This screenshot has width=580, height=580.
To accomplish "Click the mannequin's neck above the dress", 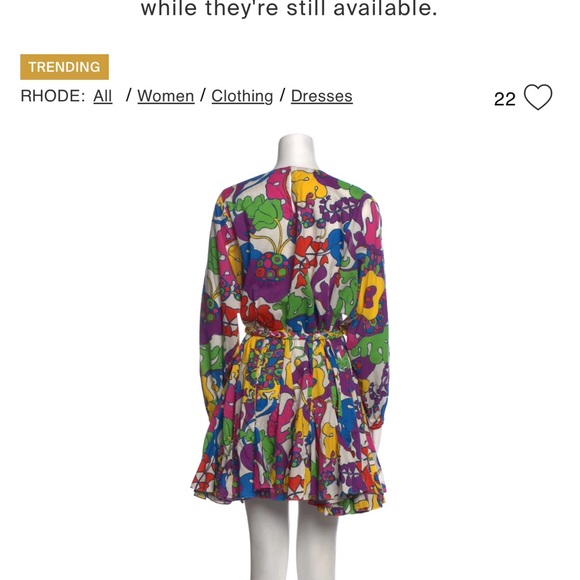I will coord(295,152).
